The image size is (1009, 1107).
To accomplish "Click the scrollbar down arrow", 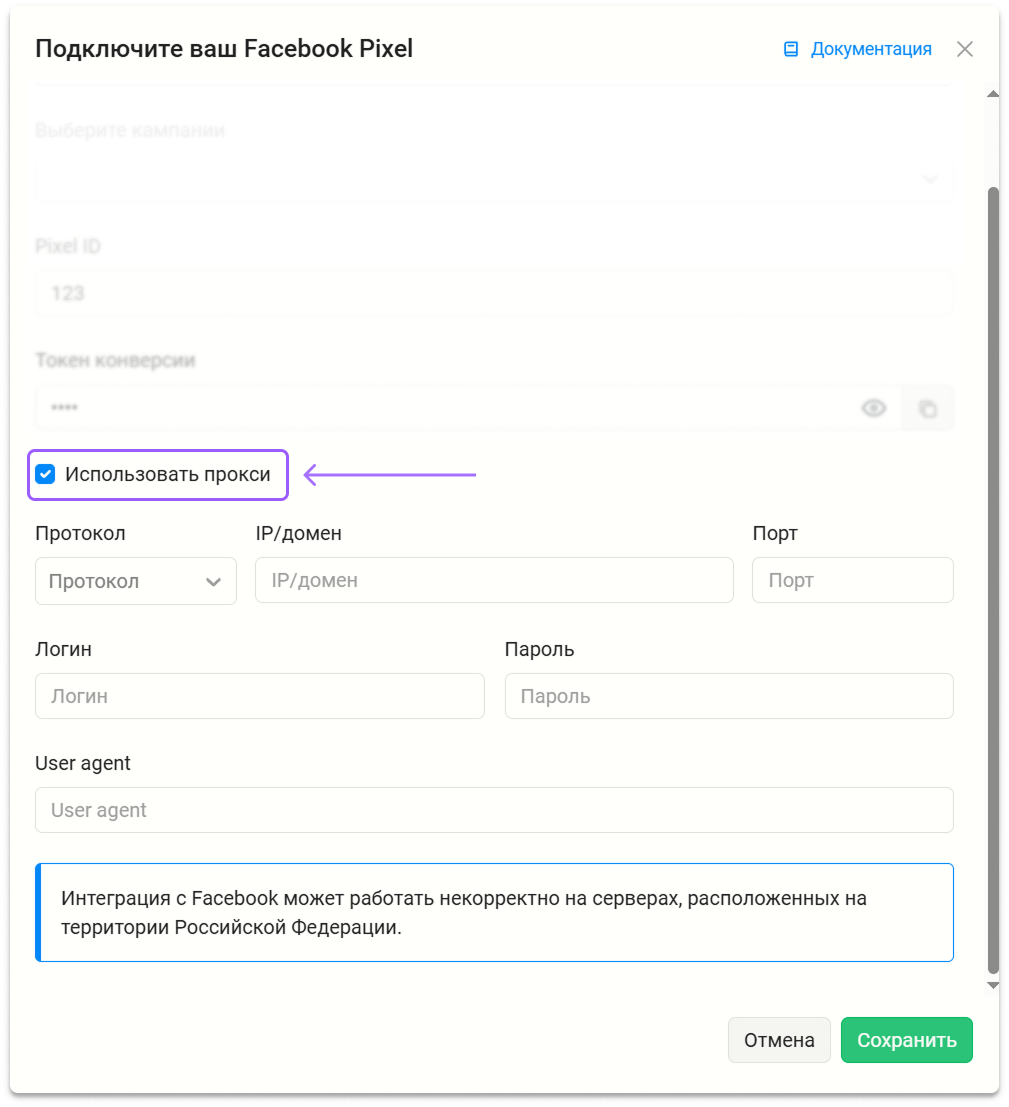I will [993, 986].
